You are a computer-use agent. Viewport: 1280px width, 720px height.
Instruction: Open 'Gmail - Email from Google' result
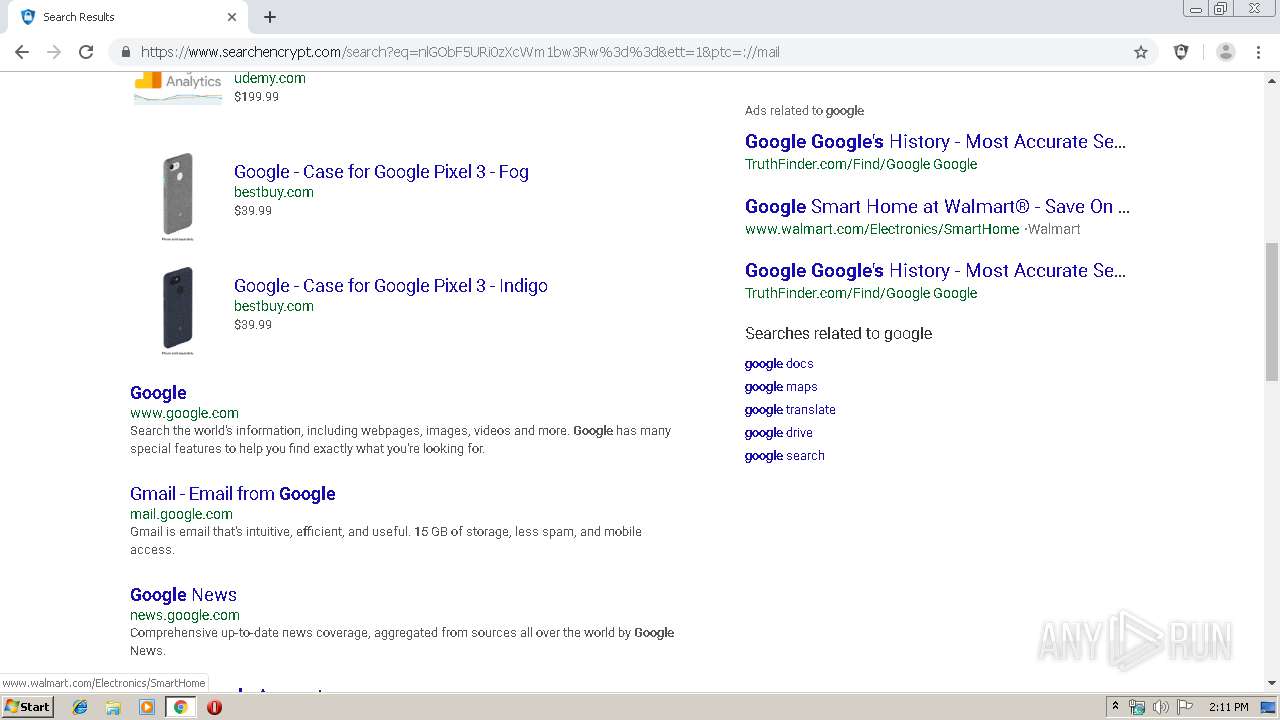(232, 494)
